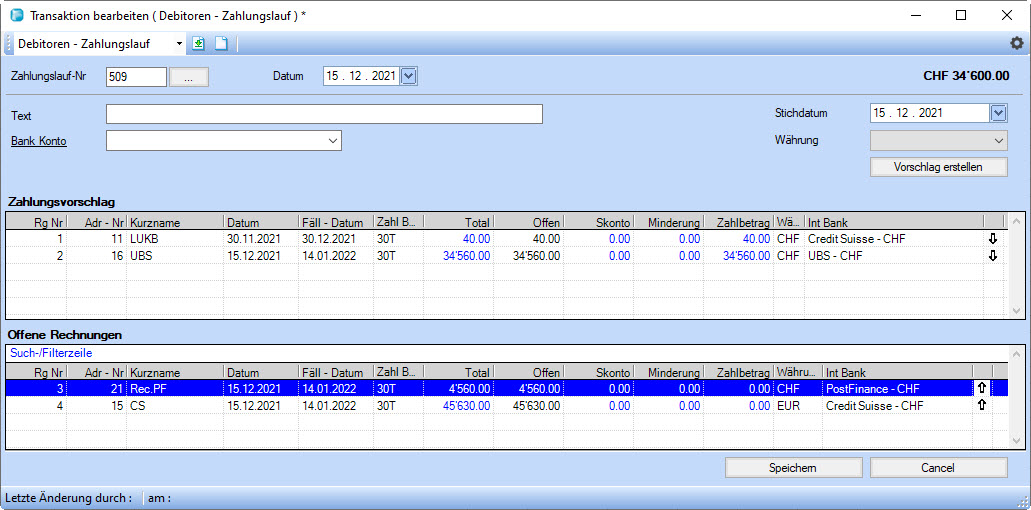Open the settings gear icon
Image resolution: width=1031 pixels, height=510 pixels.
coord(1016,43)
